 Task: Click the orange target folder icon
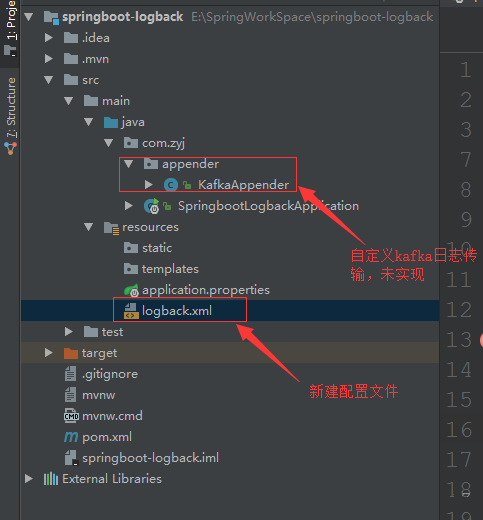pos(71,353)
